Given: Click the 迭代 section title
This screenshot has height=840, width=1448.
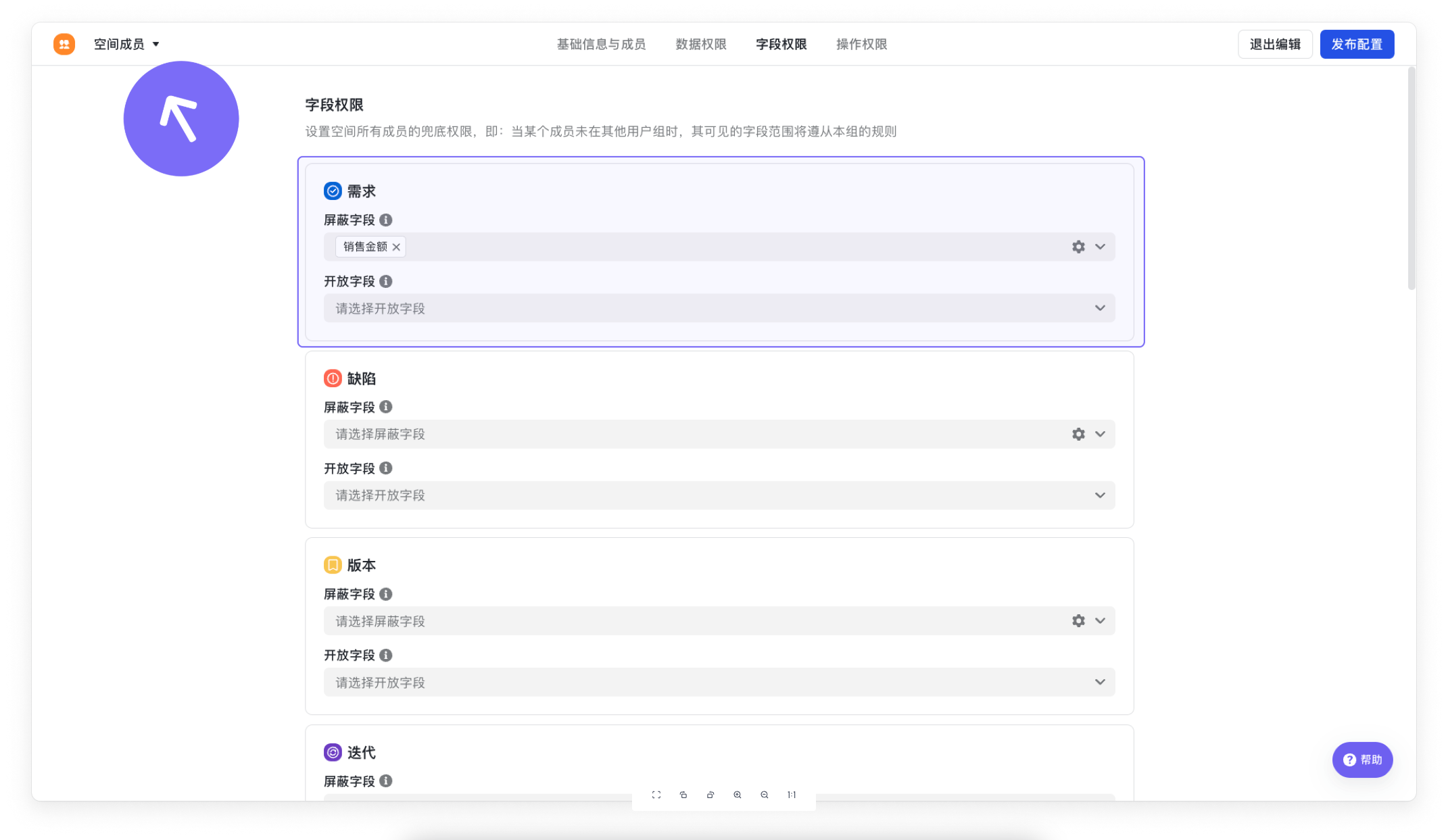Looking at the screenshot, I should (x=362, y=752).
